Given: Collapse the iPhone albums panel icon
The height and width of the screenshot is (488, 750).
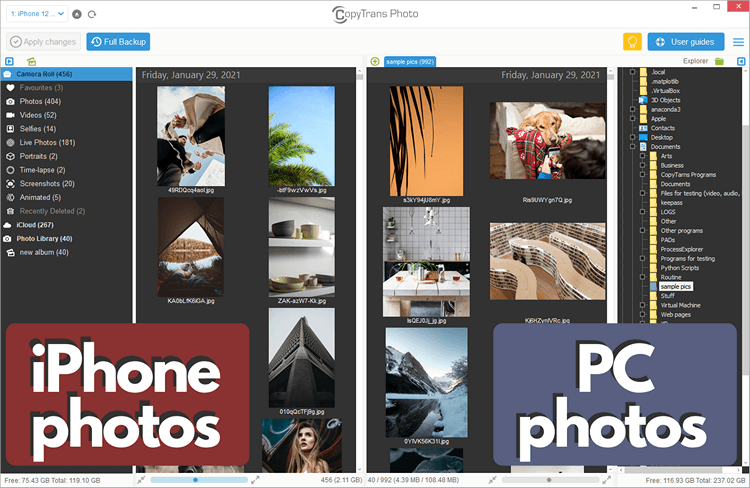Looking at the screenshot, I should coord(9,61).
